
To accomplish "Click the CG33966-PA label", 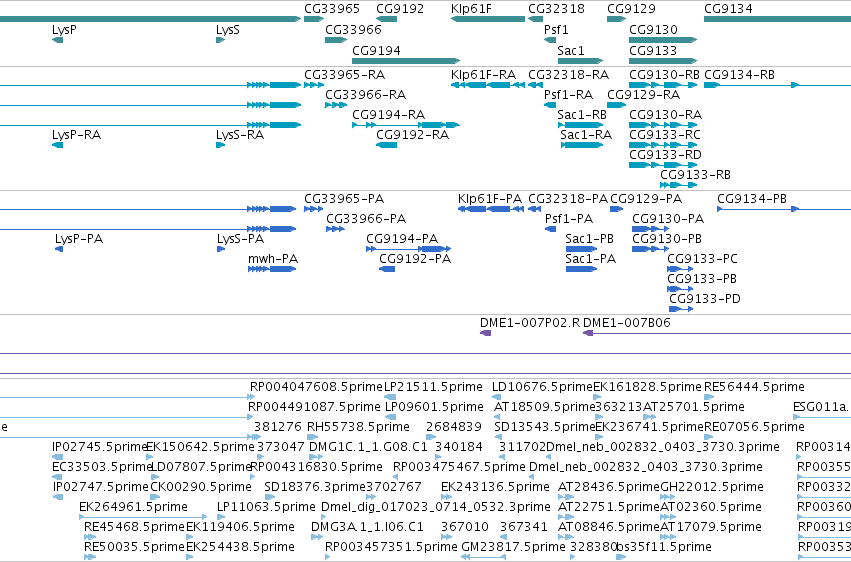I will pyautogui.click(x=366, y=219).
